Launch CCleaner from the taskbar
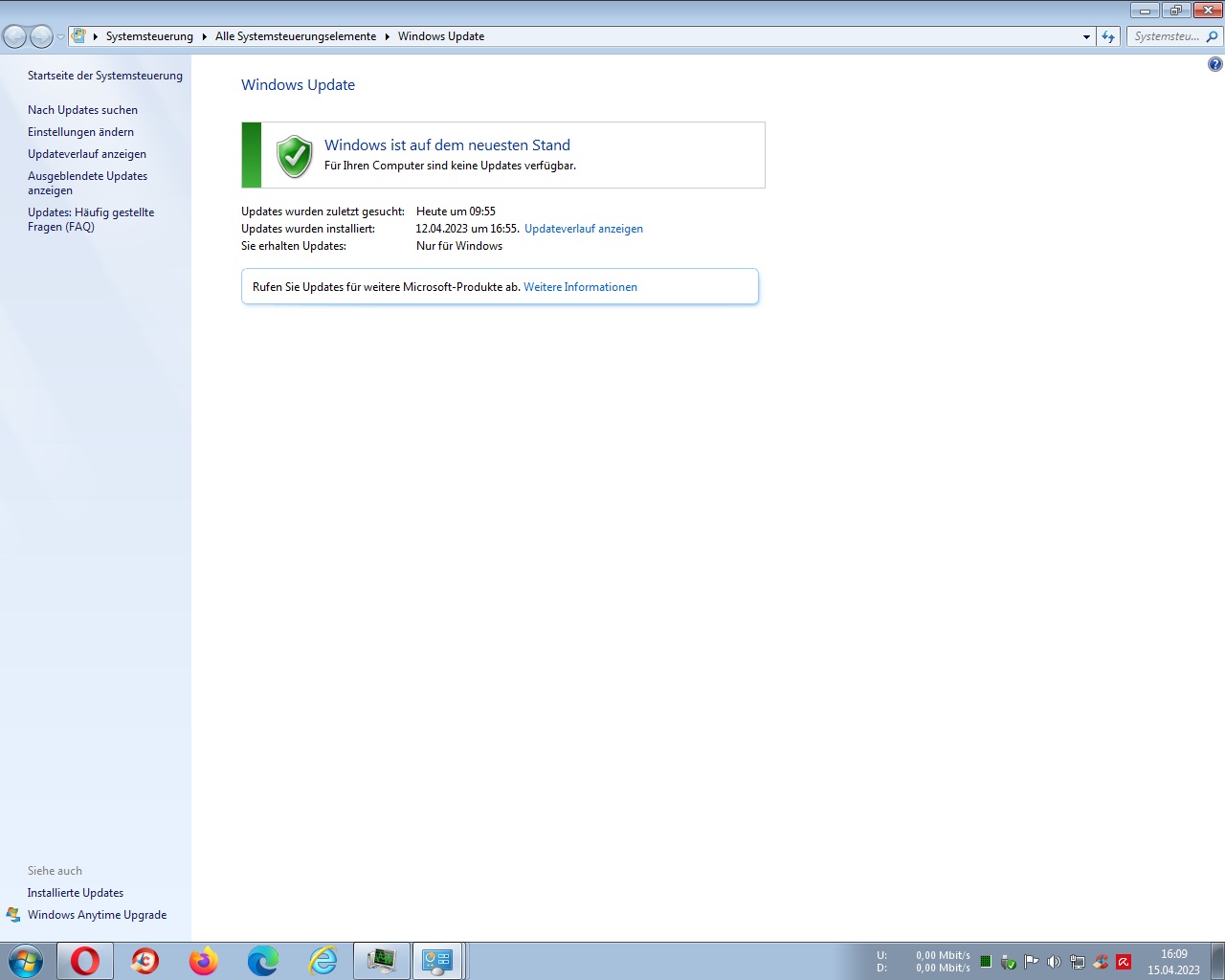 145,961
